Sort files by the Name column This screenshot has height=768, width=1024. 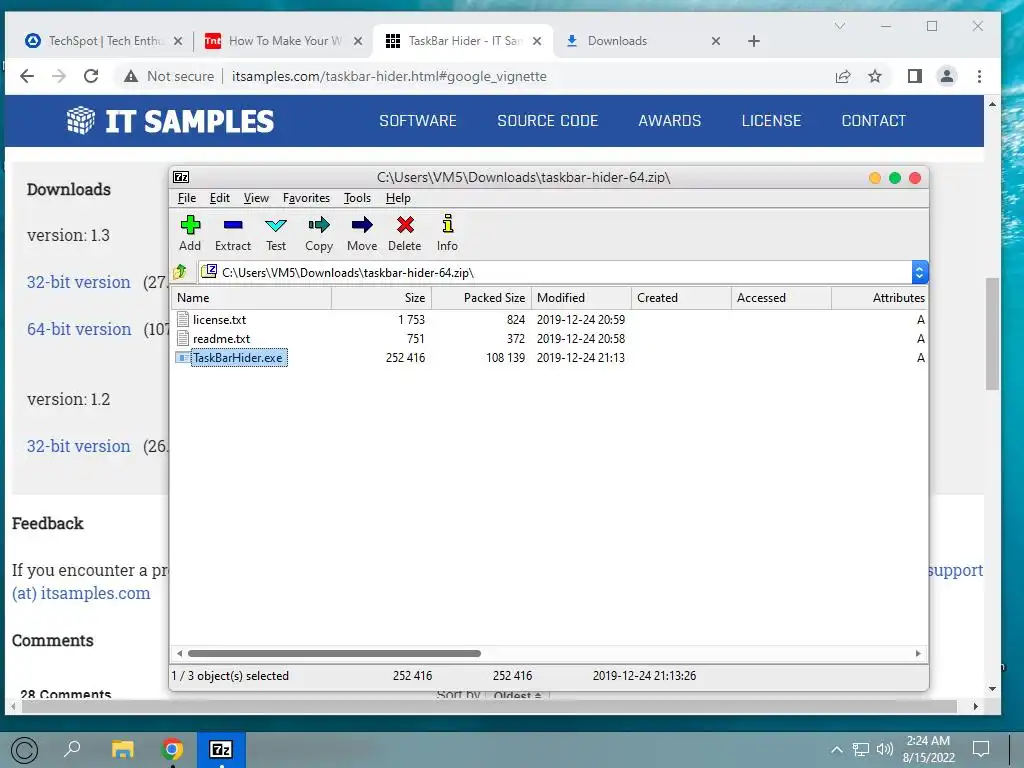coord(251,298)
